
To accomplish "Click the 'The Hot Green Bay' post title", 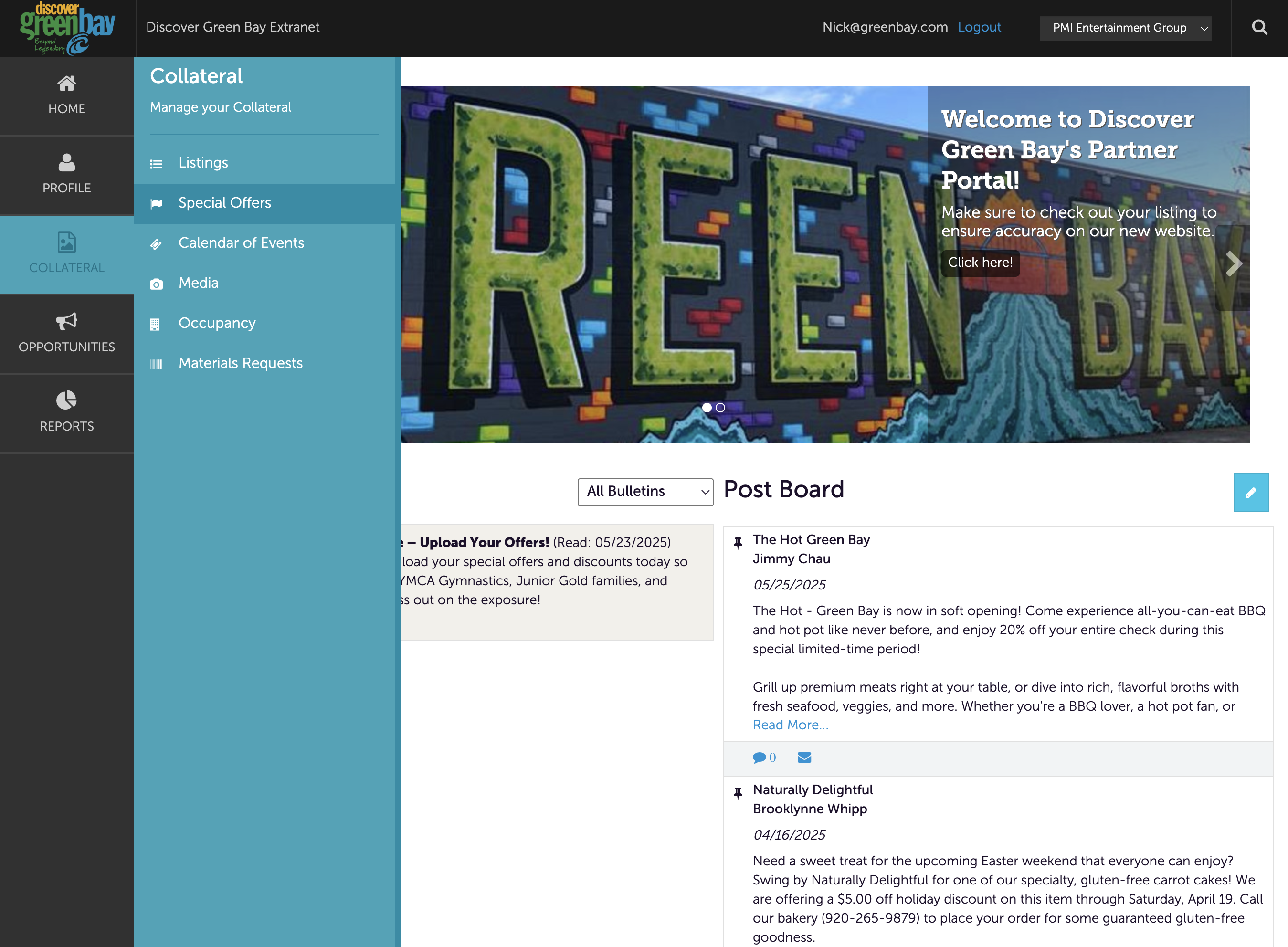I will 811,540.
